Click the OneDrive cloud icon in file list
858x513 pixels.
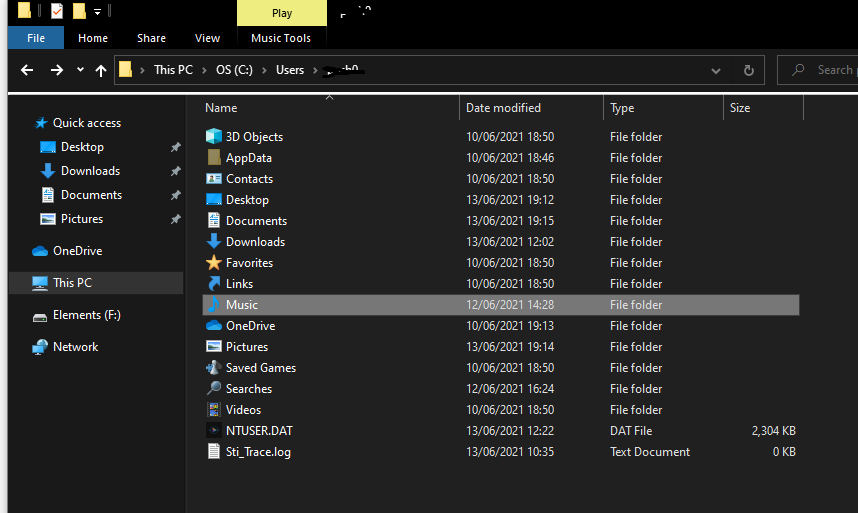(214, 325)
